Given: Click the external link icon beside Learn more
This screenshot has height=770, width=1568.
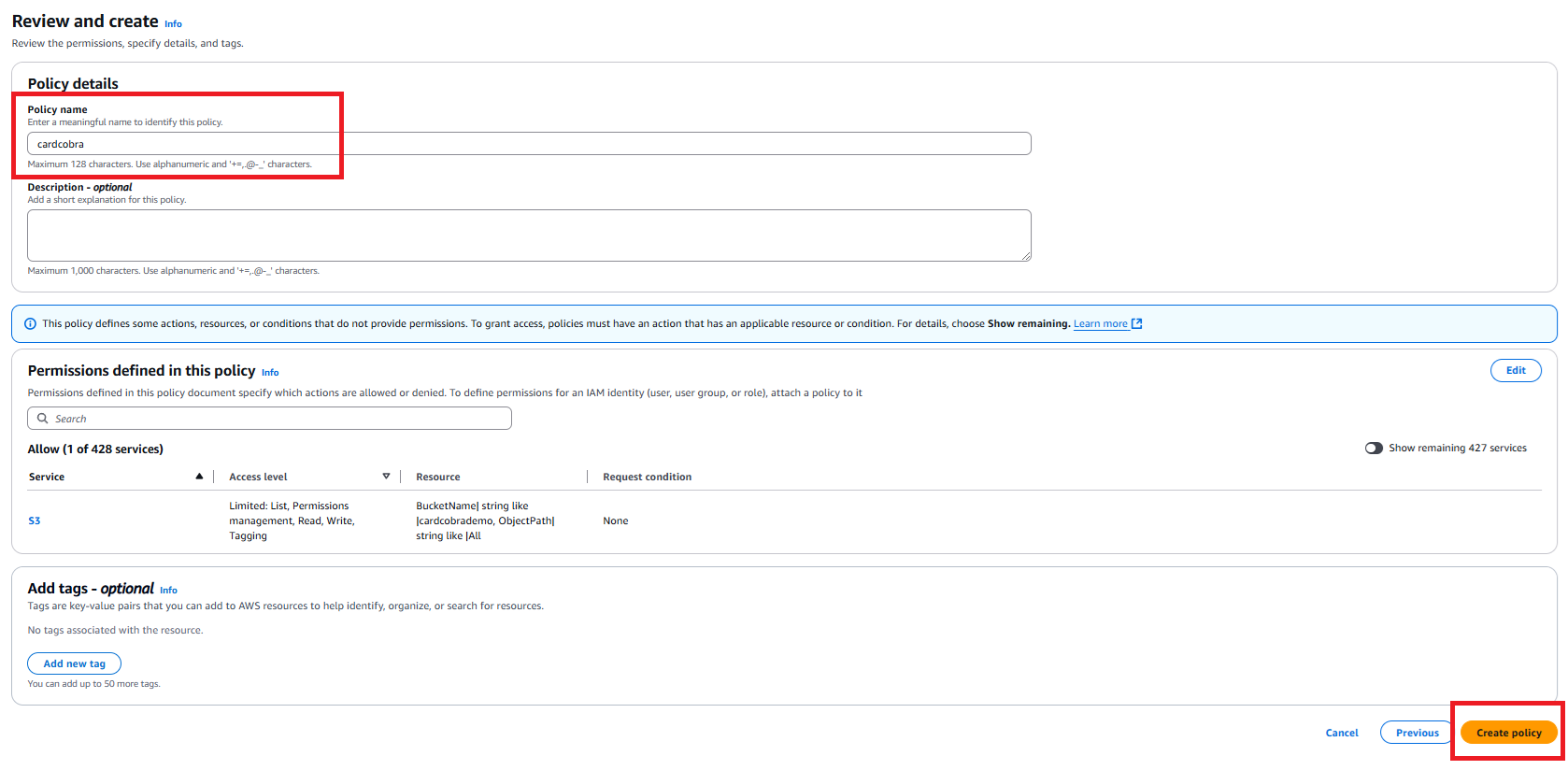Looking at the screenshot, I should tap(1137, 323).
